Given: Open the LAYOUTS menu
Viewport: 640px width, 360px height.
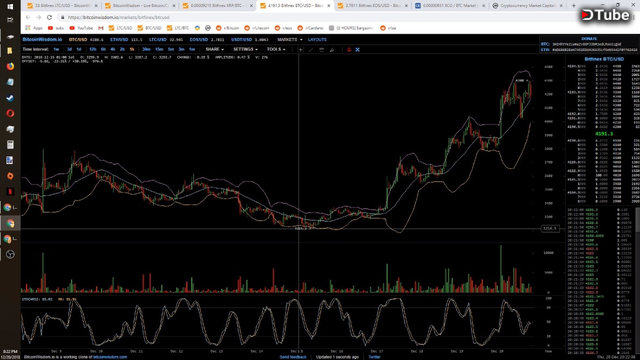Looking at the screenshot, I should [317, 40].
